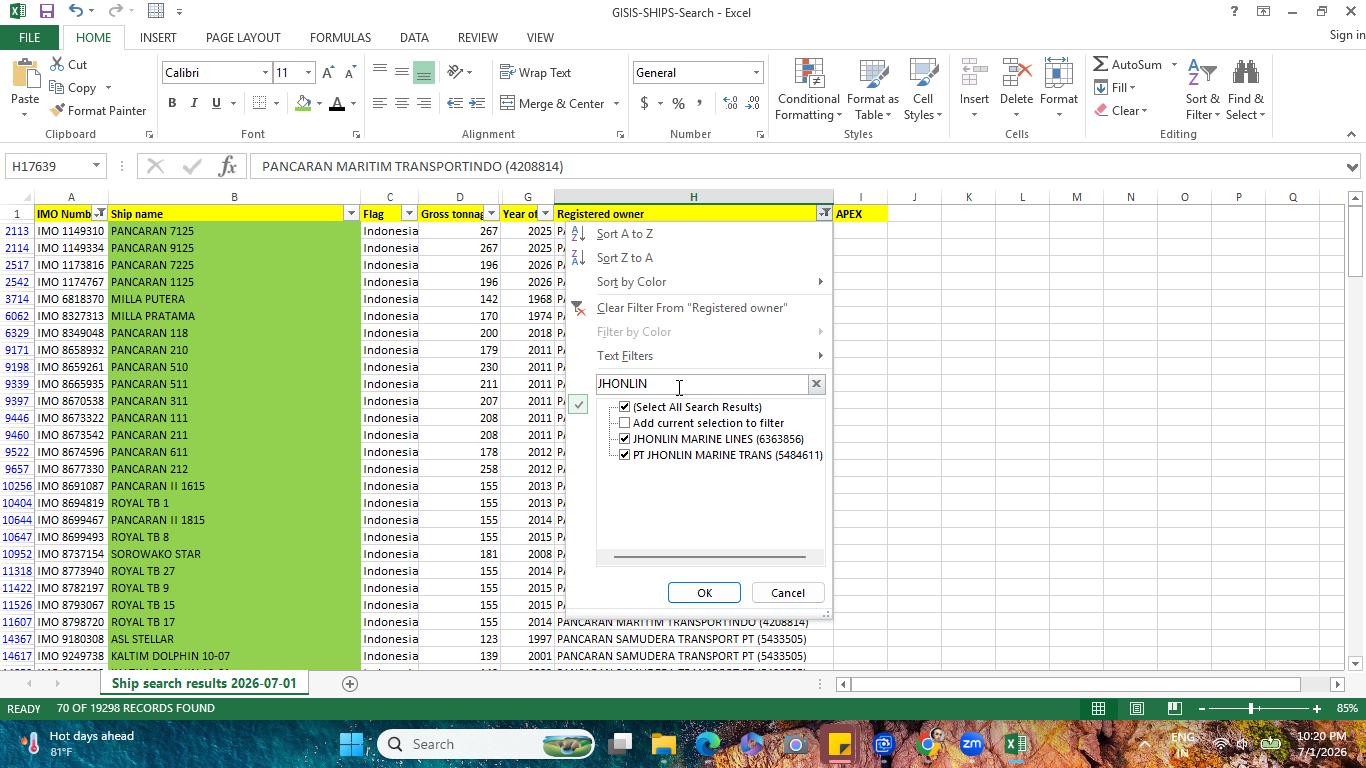Apply italic formatting
Image resolution: width=1366 pixels, height=768 pixels.
pyautogui.click(x=194, y=103)
